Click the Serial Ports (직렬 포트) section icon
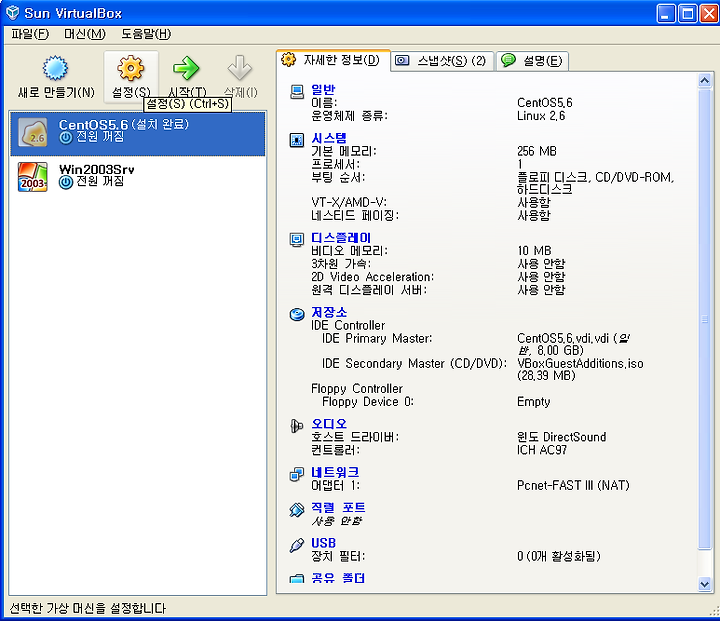 (297, 509)
